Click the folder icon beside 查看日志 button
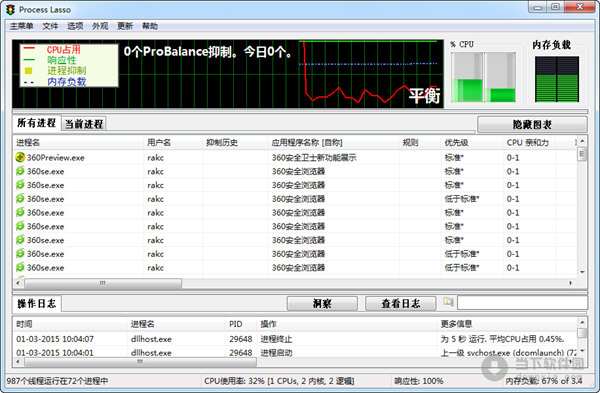Image resolution: width=600 pixels, height=393 pixels. [x=448, y=302]
